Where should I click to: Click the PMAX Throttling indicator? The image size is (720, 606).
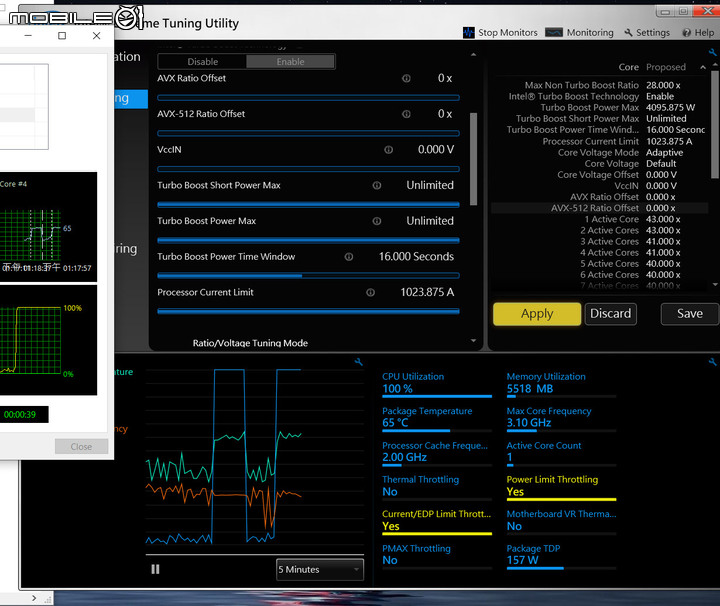pyautogui.click(x=437, y=556)
